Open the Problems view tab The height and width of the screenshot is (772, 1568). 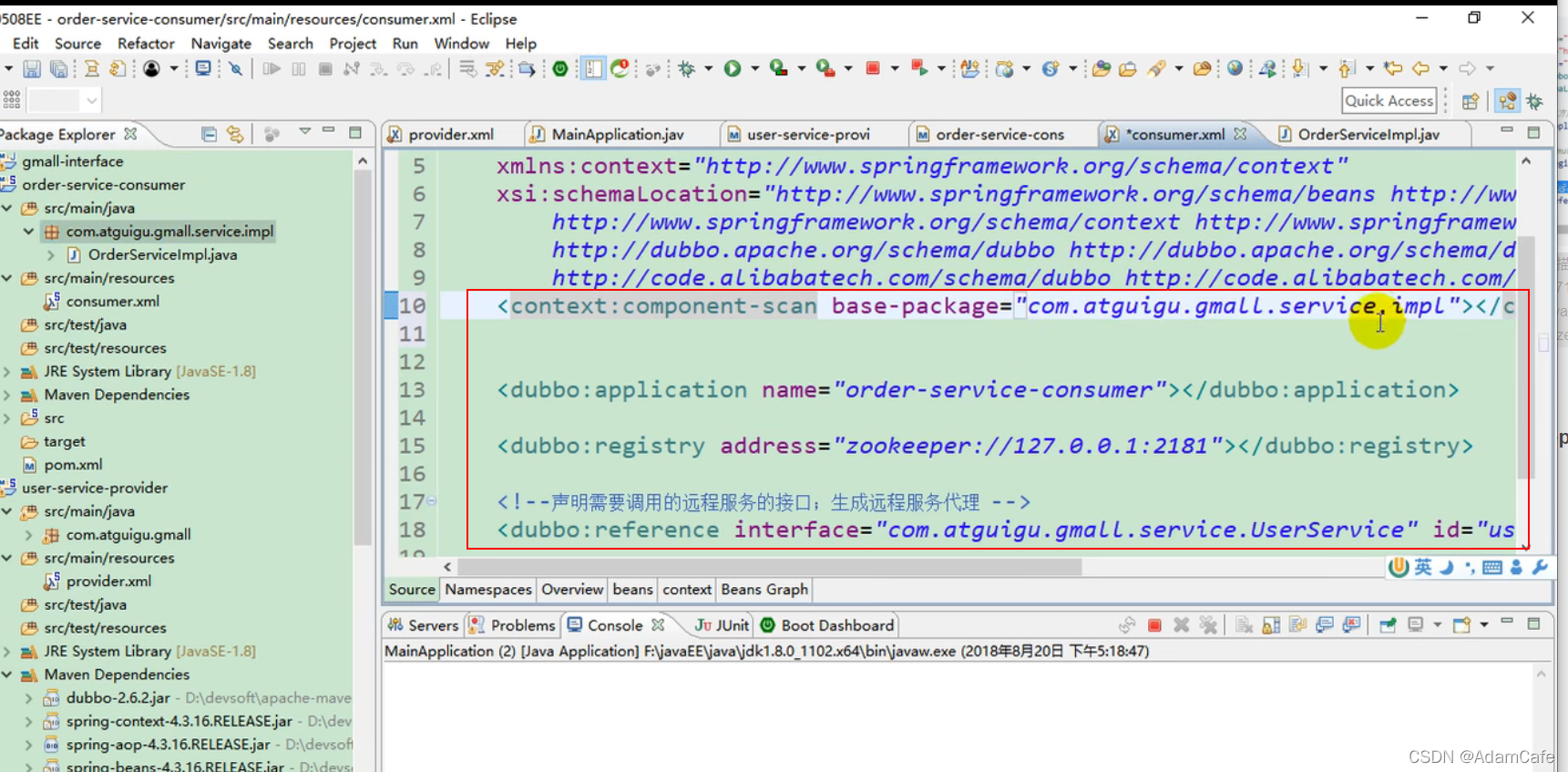click(x=512, y=625)
